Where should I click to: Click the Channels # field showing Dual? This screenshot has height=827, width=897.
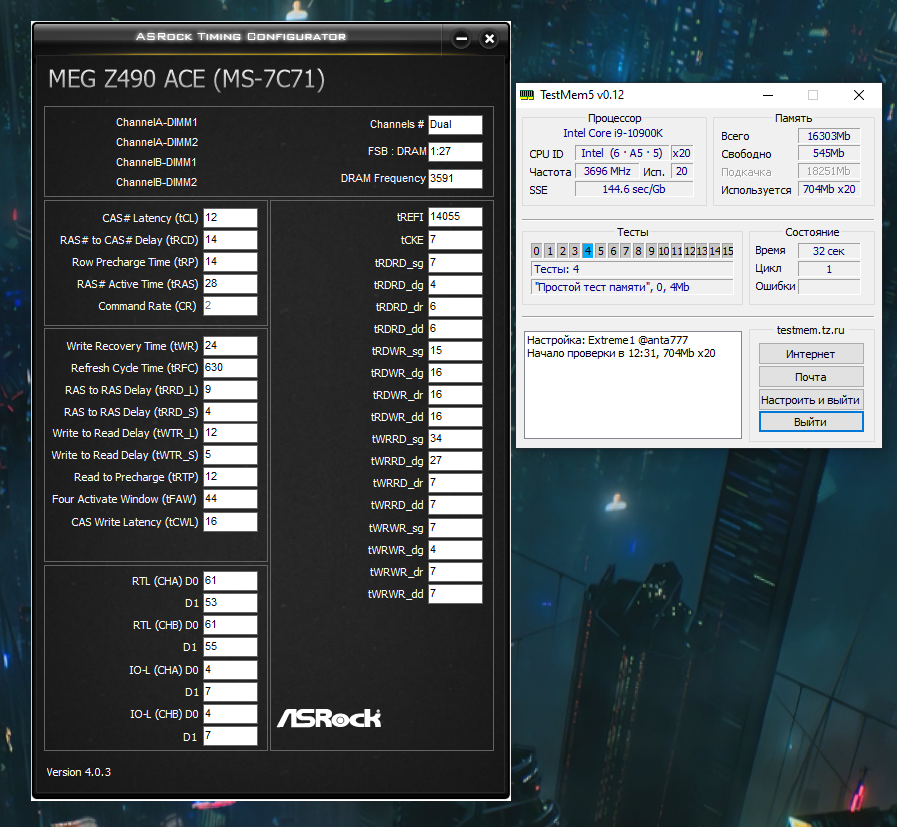coord(455,125)
